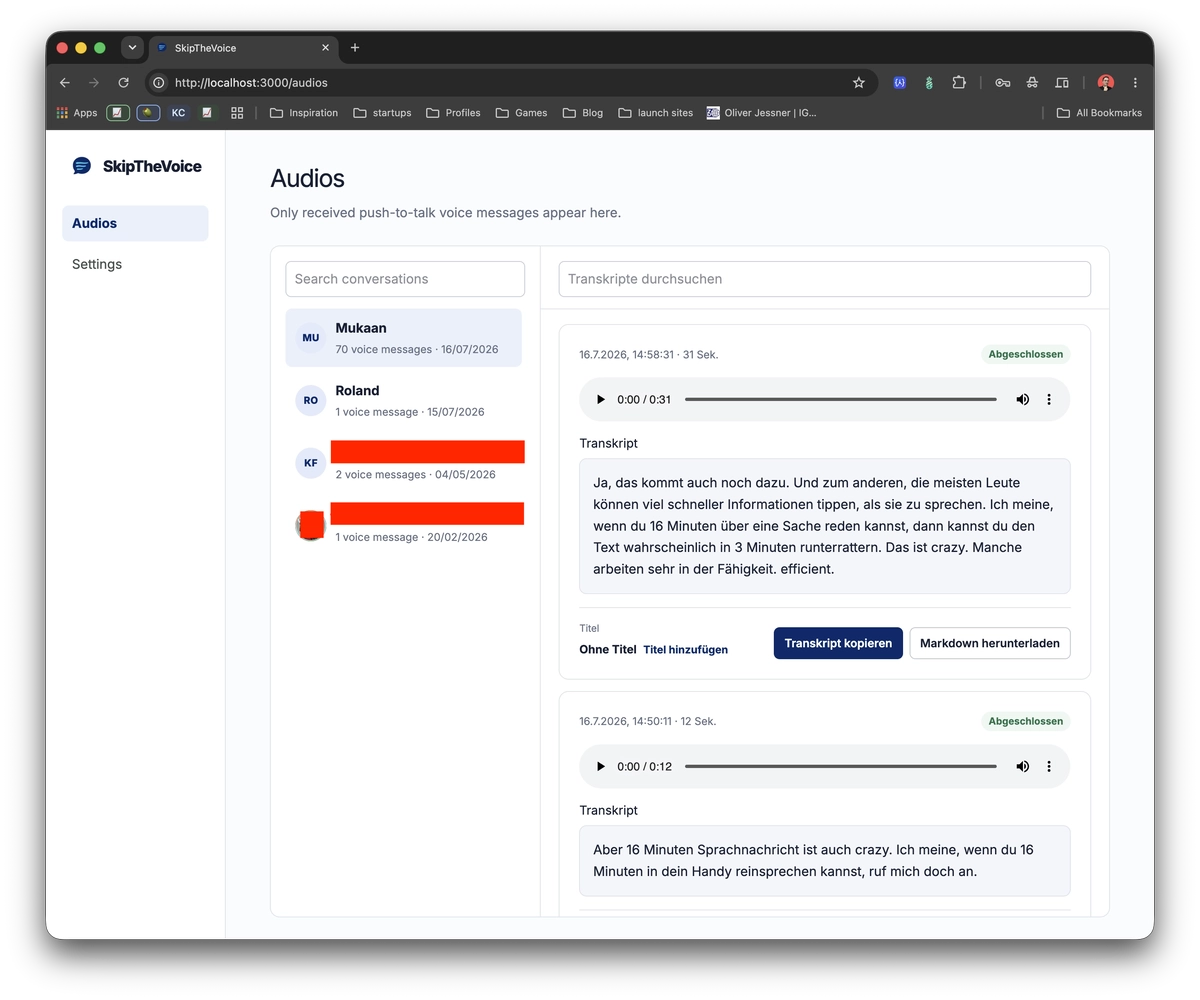Select the Mukaan conversation

[404, 338]
